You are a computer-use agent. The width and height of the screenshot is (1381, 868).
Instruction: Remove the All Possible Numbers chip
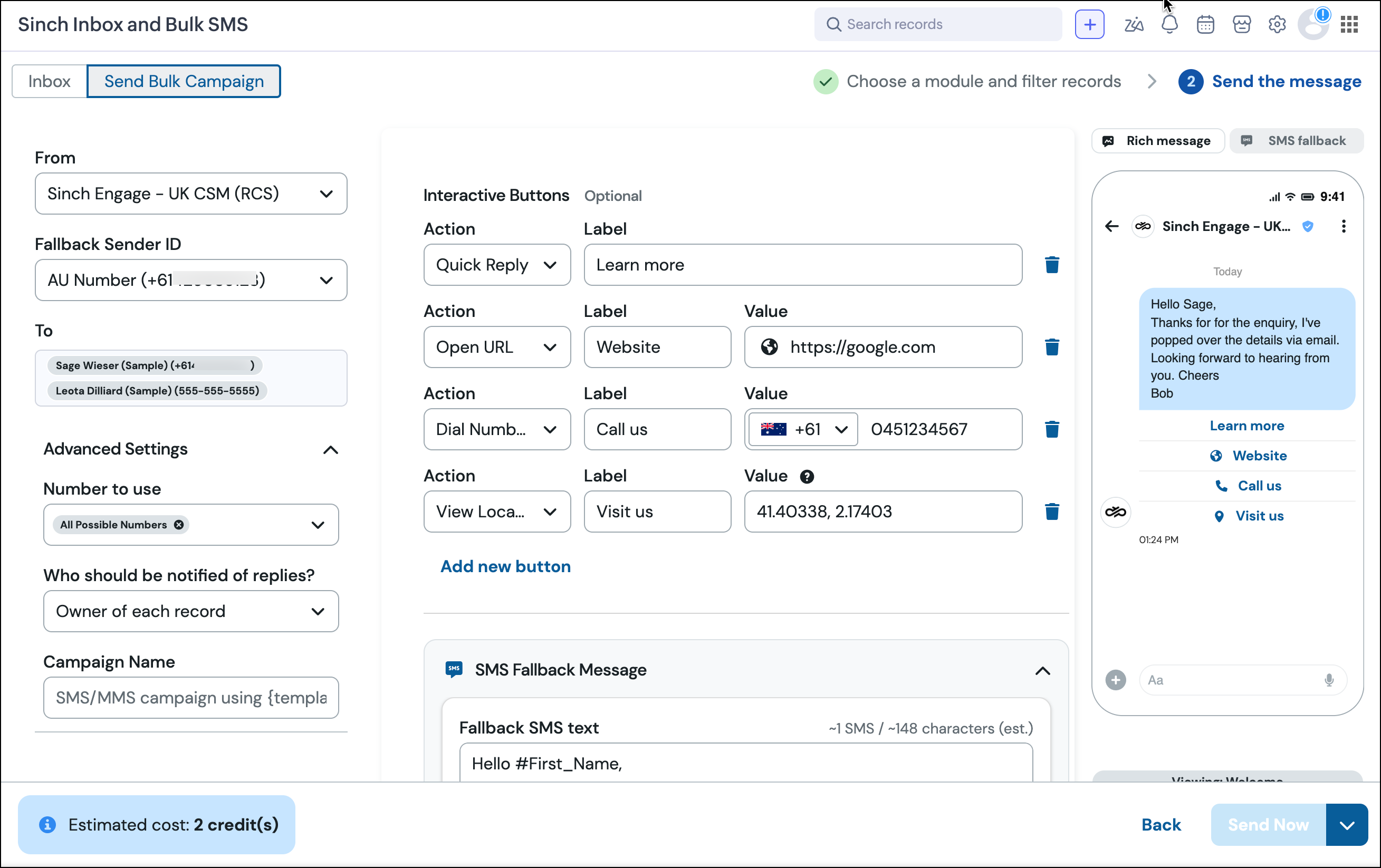coord(178,525)
